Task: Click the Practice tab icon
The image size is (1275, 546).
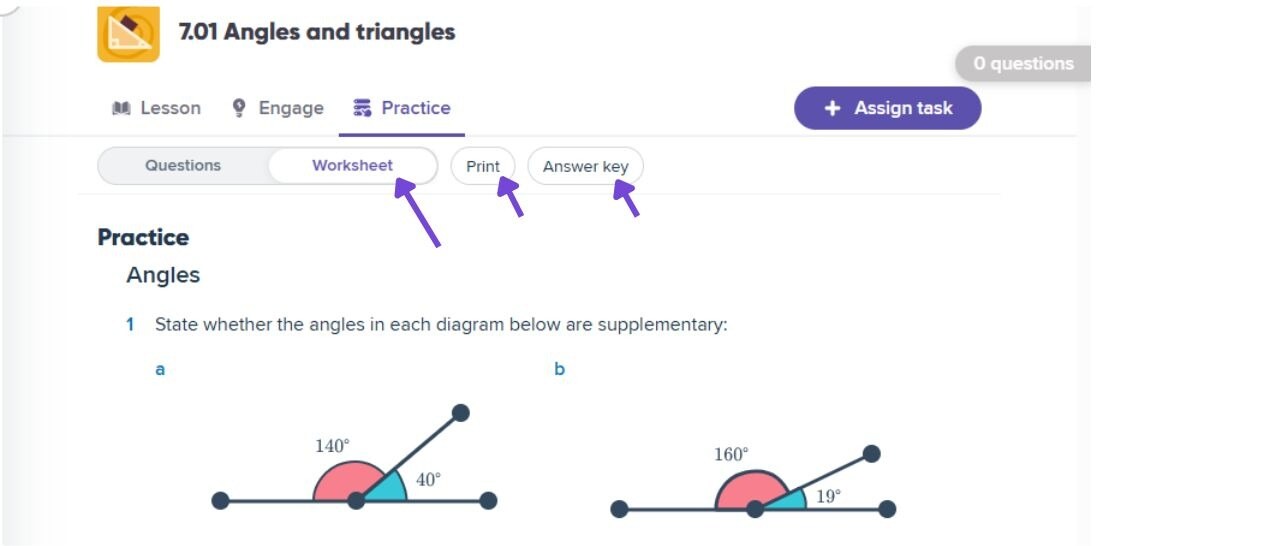Action: (363, 108)
